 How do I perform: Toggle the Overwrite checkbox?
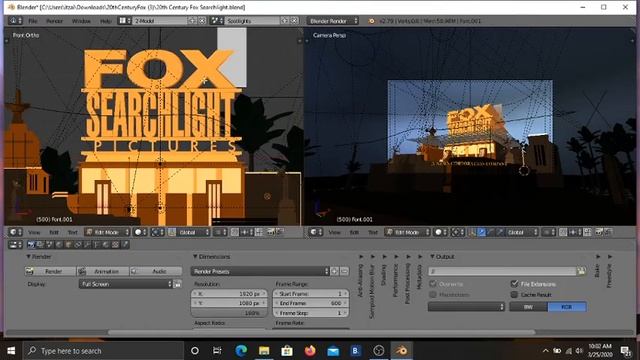point(433,284)
